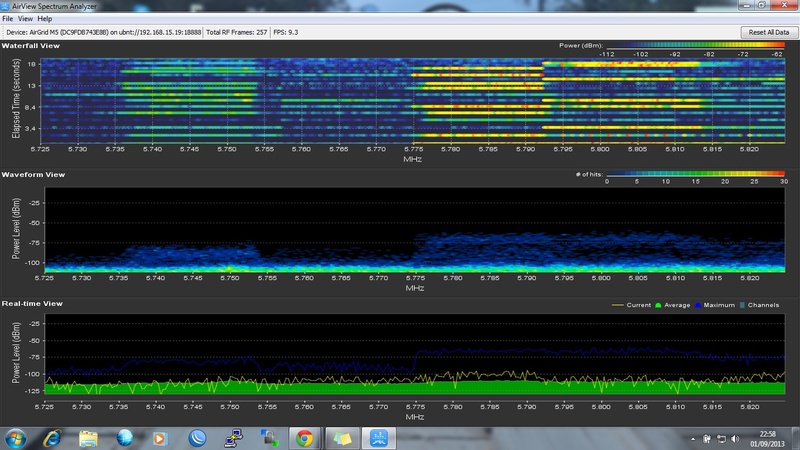Open the View menu

pos(25,19)
